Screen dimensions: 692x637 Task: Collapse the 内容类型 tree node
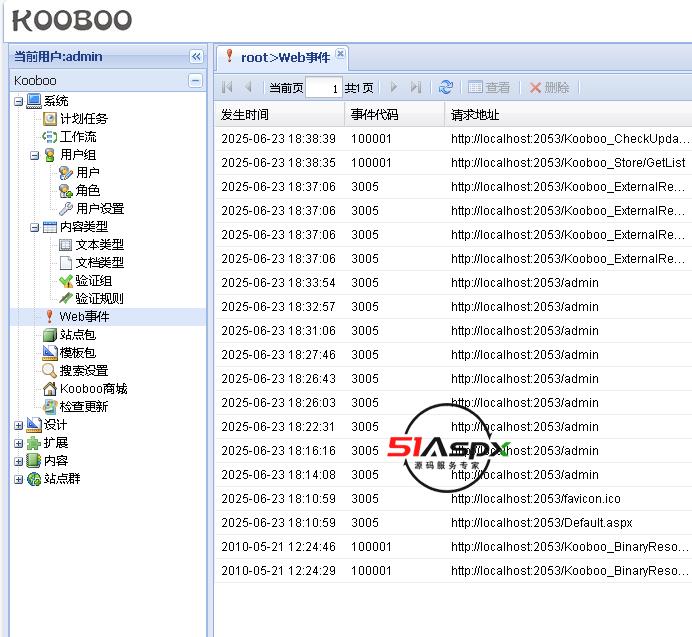[34, 228]
